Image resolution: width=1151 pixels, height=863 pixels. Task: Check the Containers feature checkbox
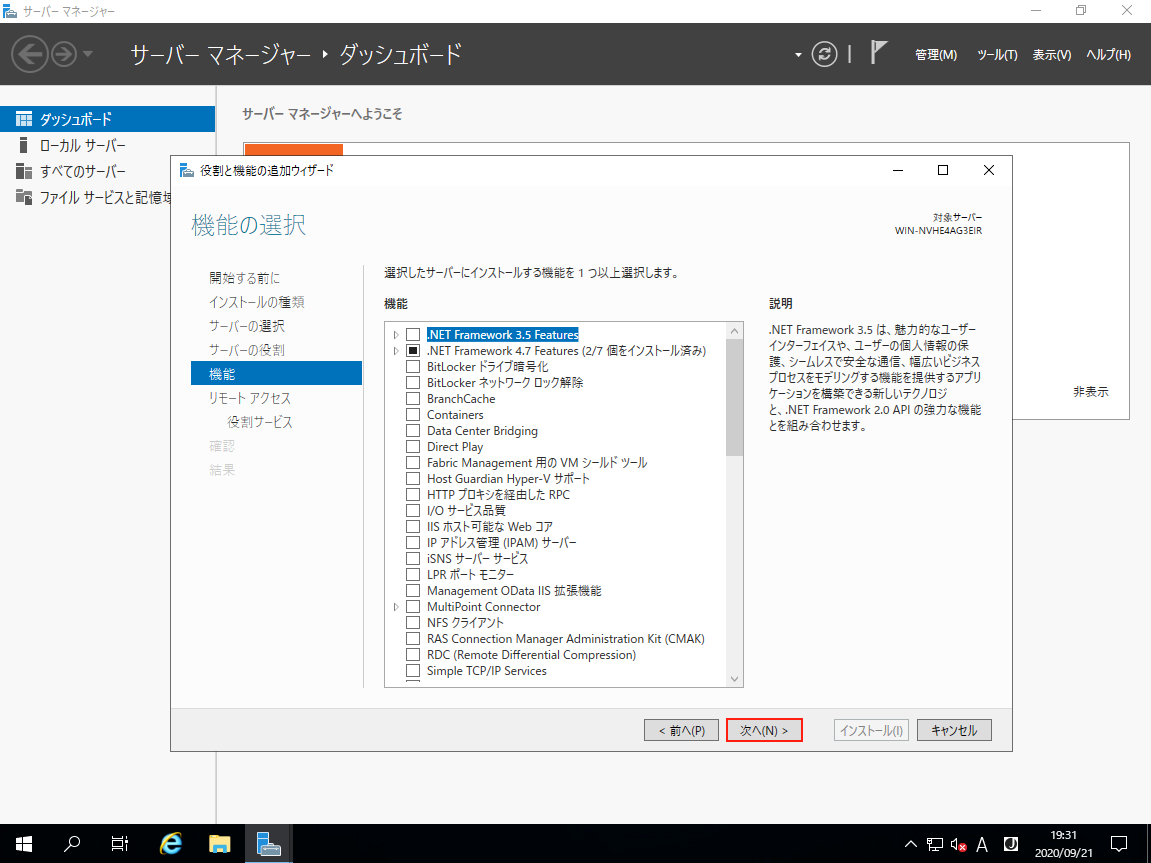click(x=413, y=415)
